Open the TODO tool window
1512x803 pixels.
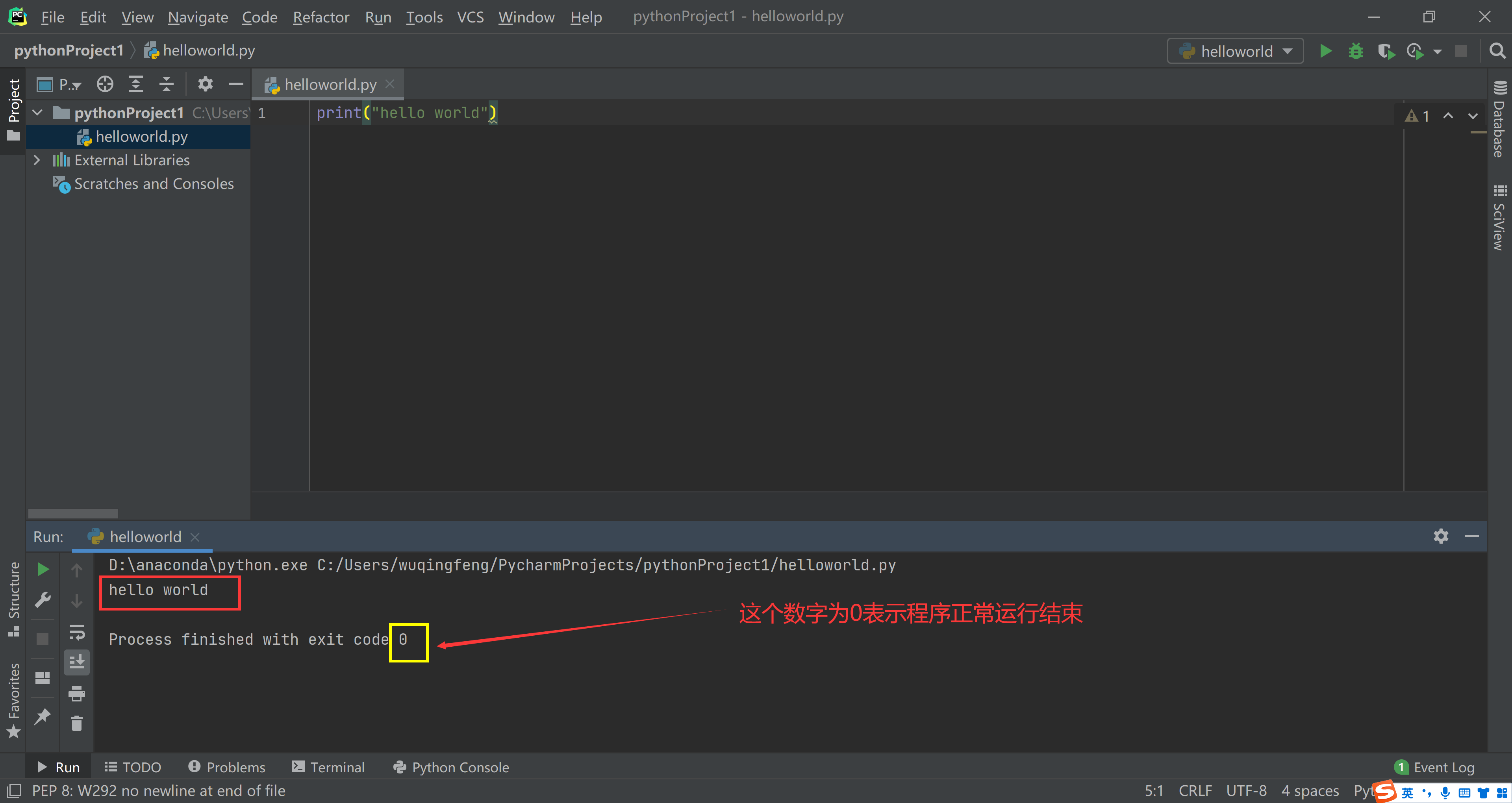(x=133, y=767)
